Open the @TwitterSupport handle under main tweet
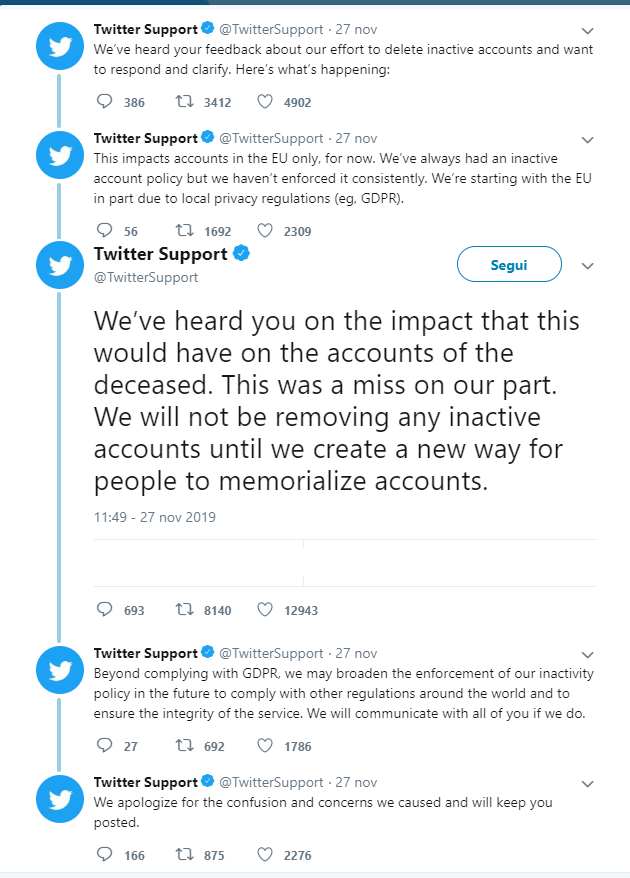Viewport: 630px width, 878px height. (x=146, y=277)
